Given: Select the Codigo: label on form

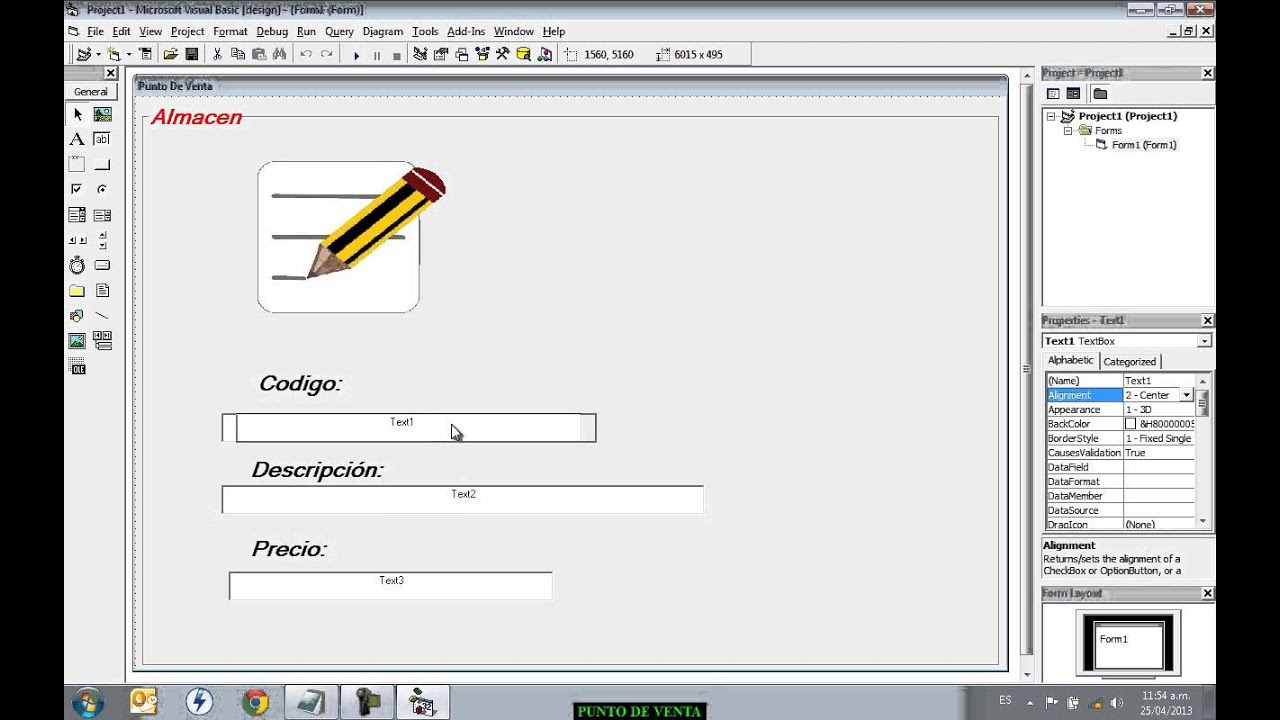Looking at the screenshot, I should coord(300,384).
